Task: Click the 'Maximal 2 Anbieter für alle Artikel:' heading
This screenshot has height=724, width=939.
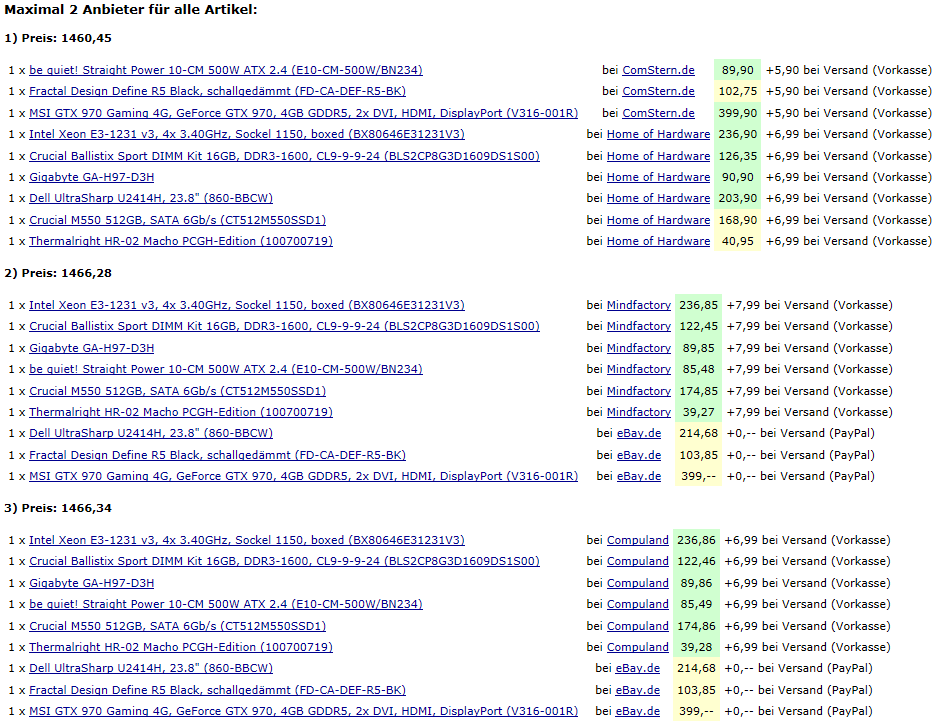Action: [x=131, y=10]
